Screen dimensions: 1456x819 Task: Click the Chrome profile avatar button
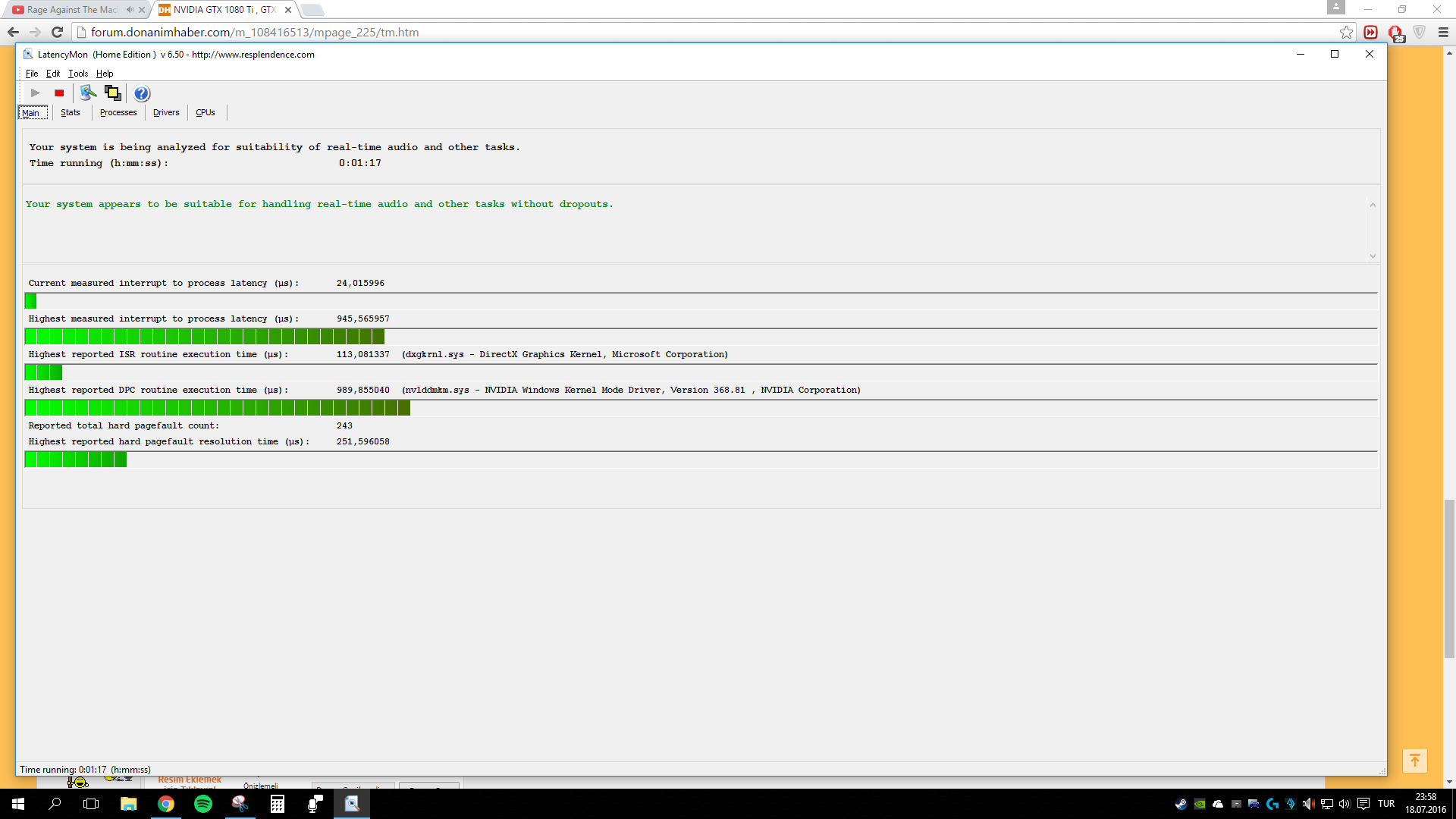(1336, 7)
